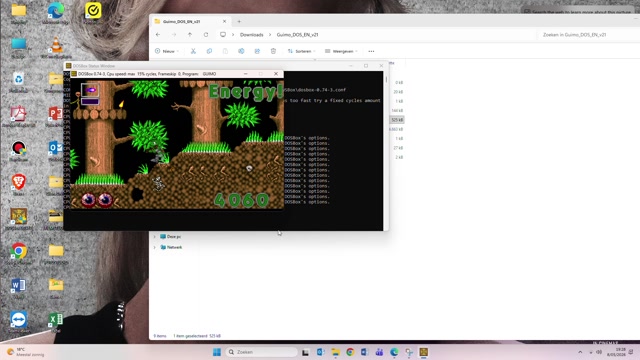Open the Explorer more options ellipsis
Screen dimensions: 640x360
pos(371,51)
